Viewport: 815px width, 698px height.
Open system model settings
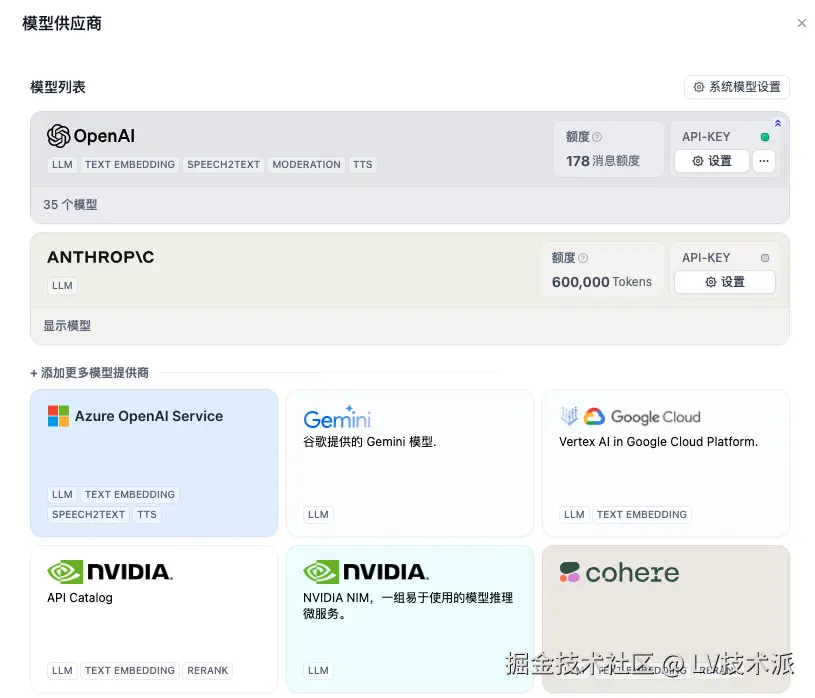(x=737, y=87)
